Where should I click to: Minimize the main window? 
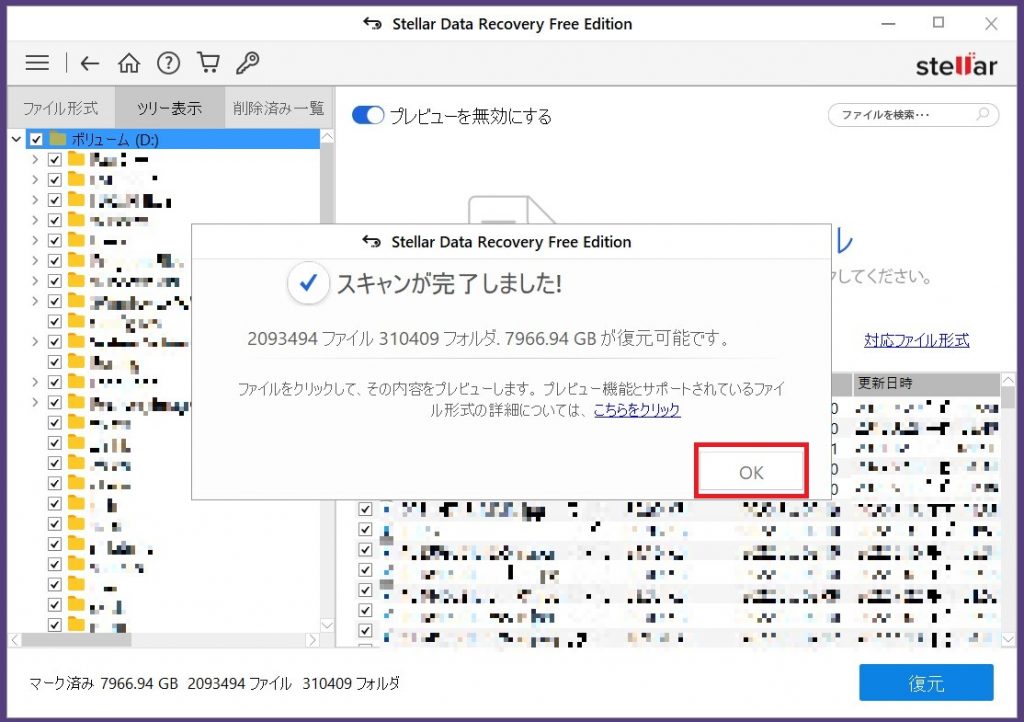pyautogui.click(x=888, y=24)
